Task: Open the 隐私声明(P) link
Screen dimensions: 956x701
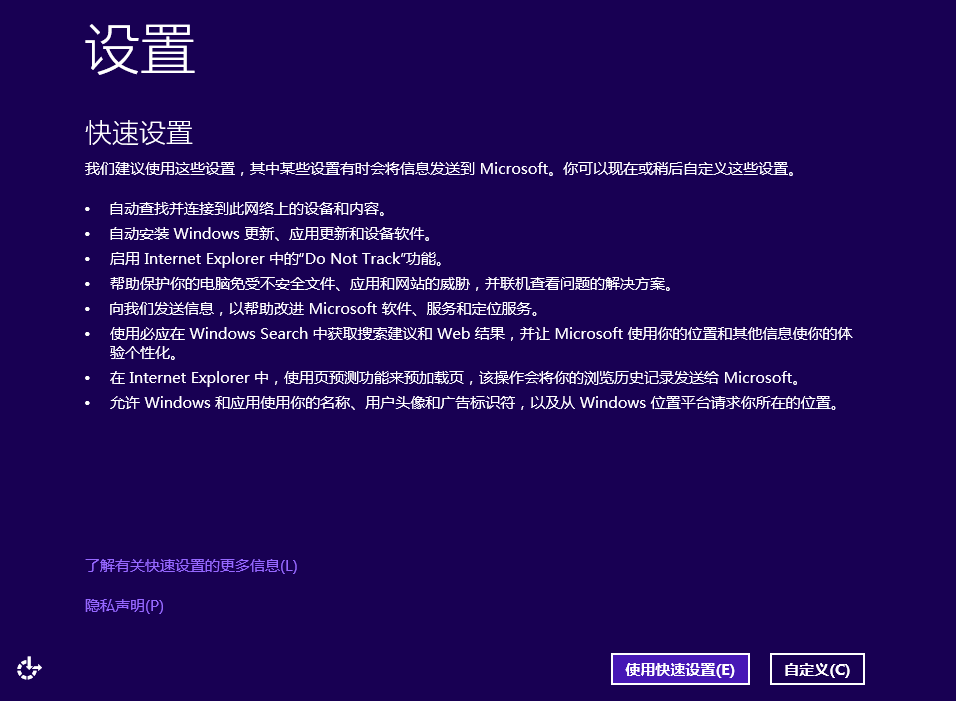Action: pos(124,606)
